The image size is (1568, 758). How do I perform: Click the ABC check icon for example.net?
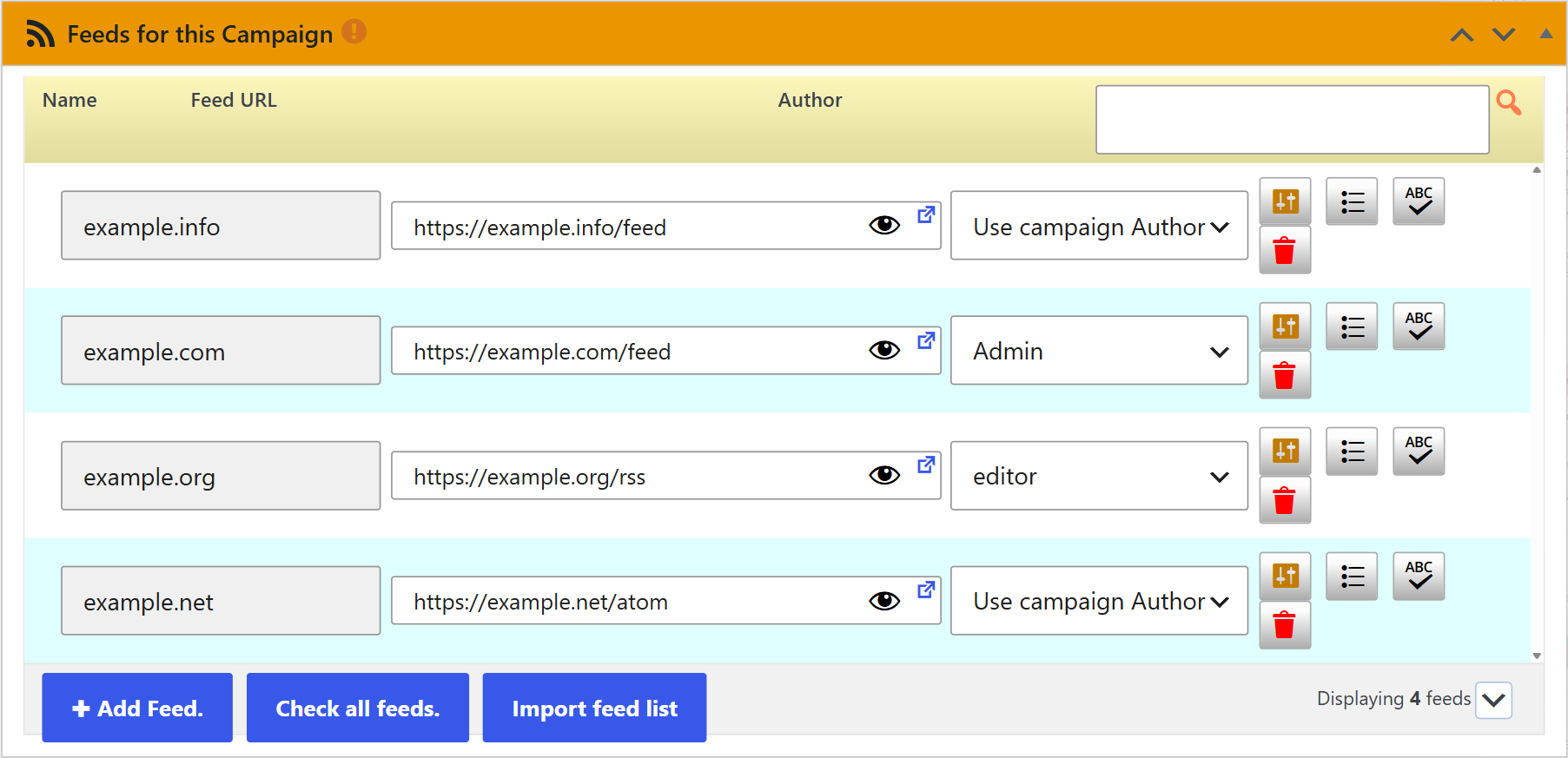pyautogui.click(x=1419, y=577)
